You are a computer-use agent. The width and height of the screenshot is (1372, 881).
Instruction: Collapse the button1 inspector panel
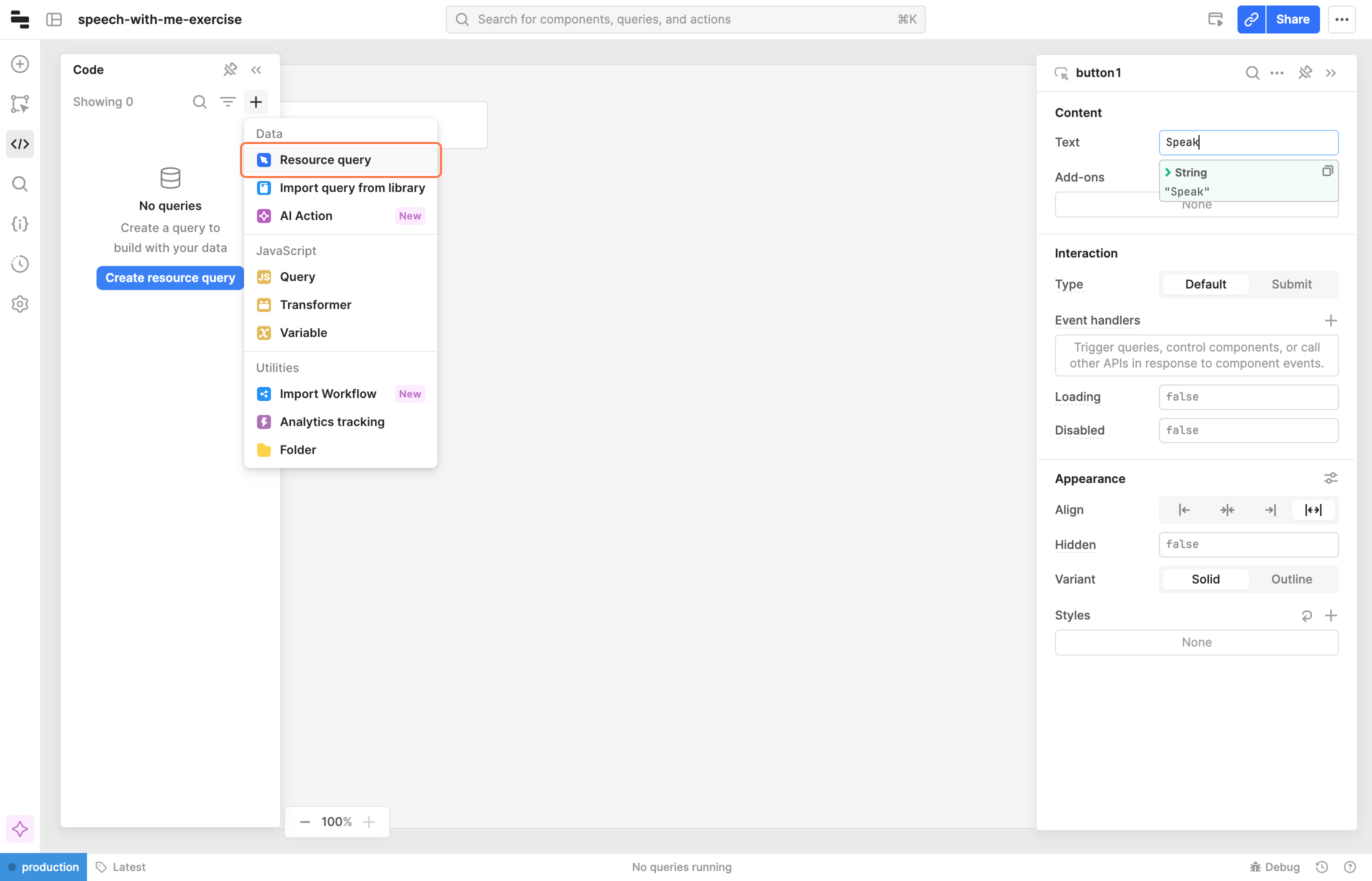pos(1330,72)
